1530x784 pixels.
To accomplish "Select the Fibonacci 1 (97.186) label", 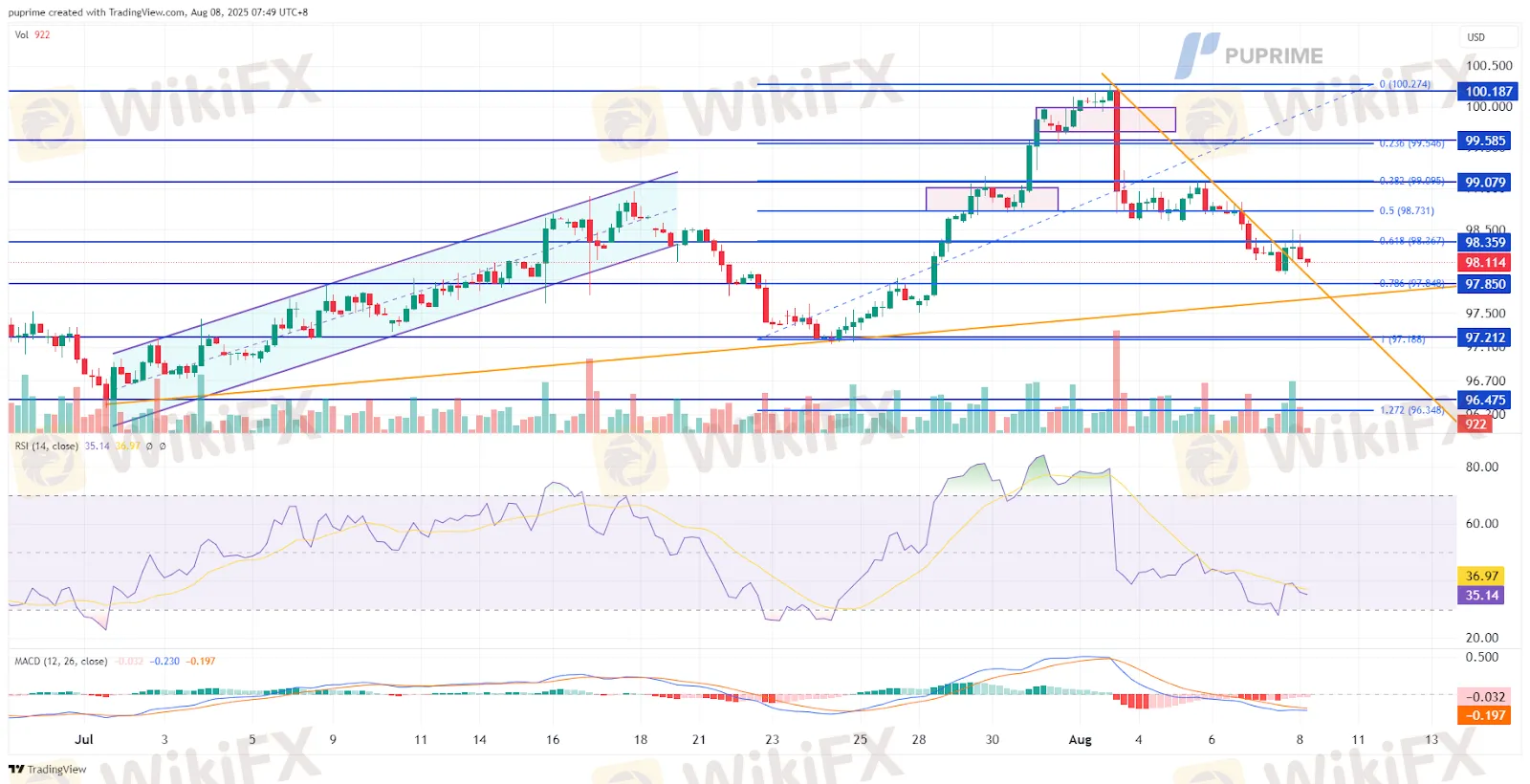I will (1402, 339).
